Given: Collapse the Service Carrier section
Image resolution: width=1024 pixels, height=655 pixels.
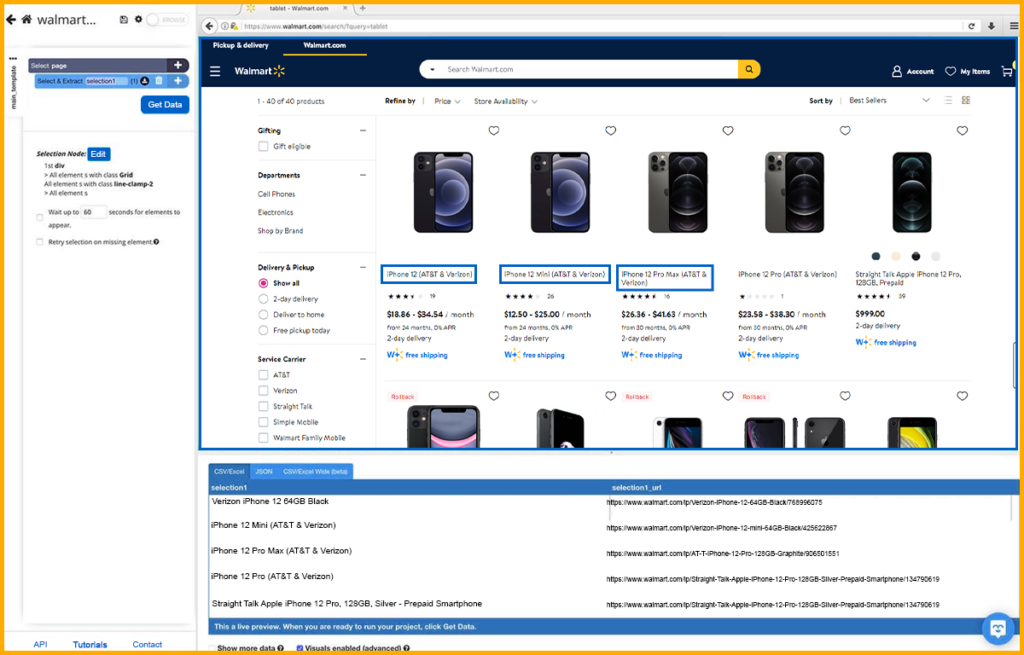Looking at the screenshot, I should [x=363, y=359].
